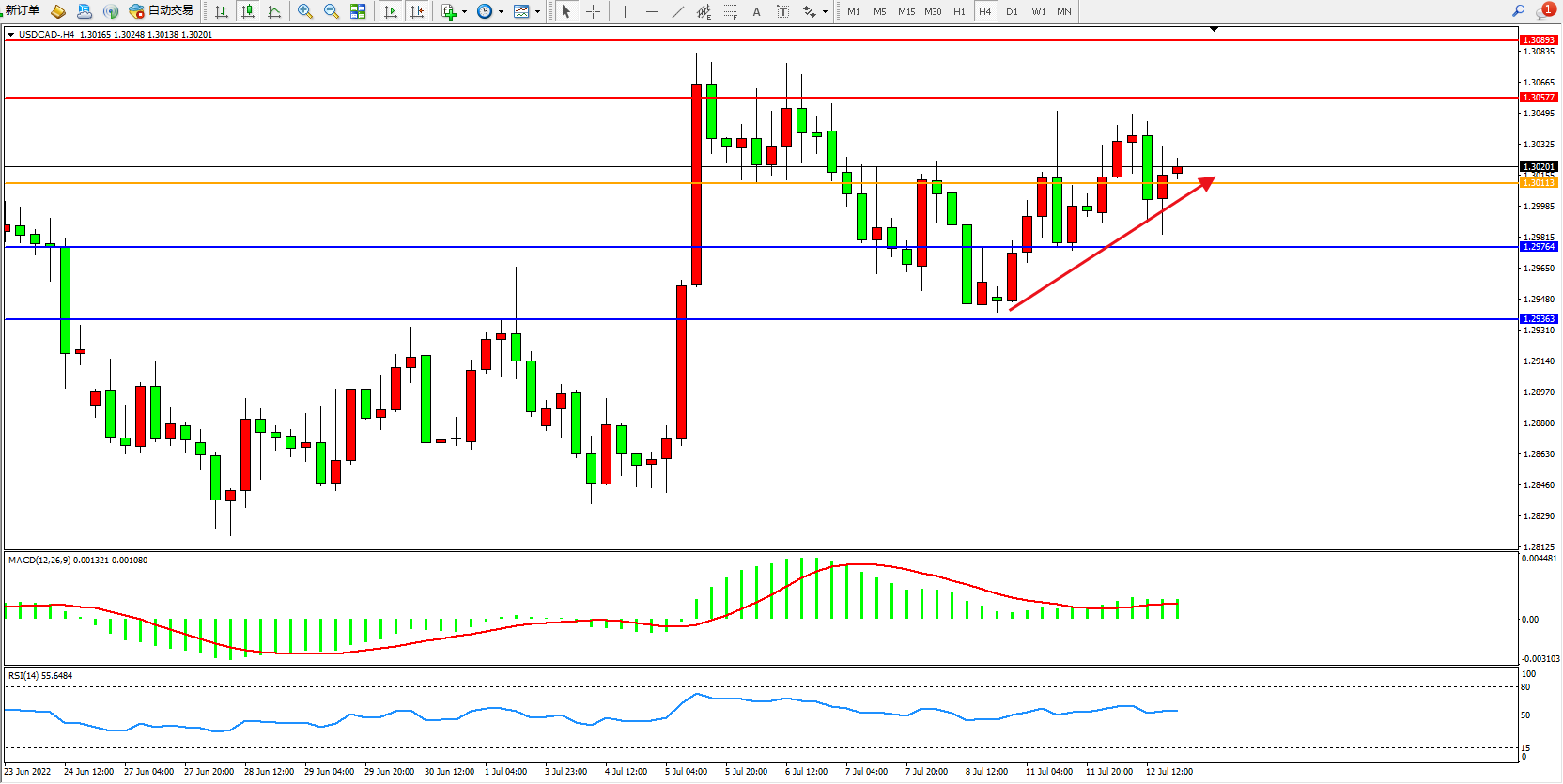Select the text label 'A' tool
The image size is (1563, 784).
pyautogui.click(x=756, y=11)
